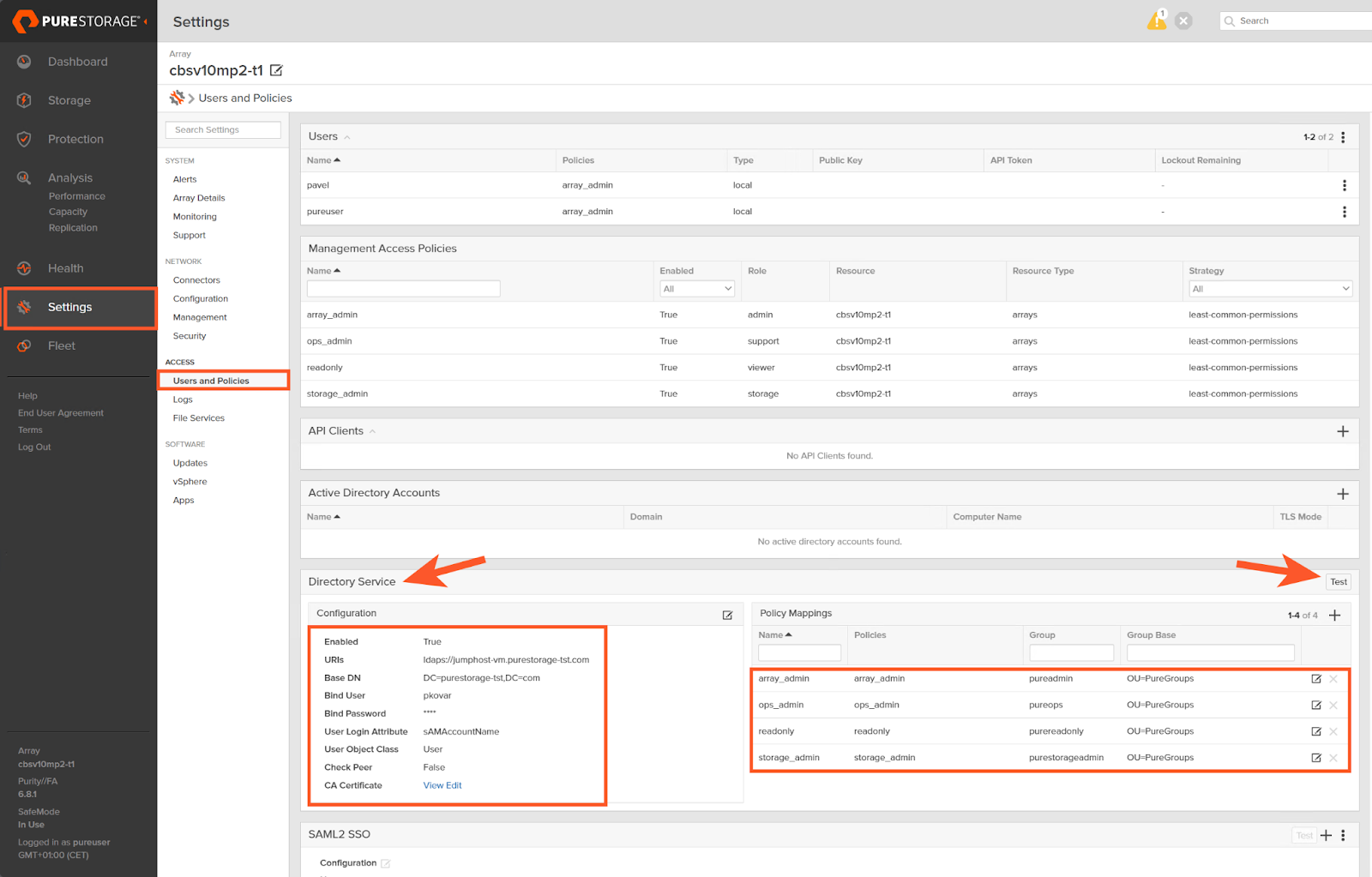Click the Policy Mappings Group Base filter
The width and height of the screenshot is (1372, 877).
coord(1210,653)
